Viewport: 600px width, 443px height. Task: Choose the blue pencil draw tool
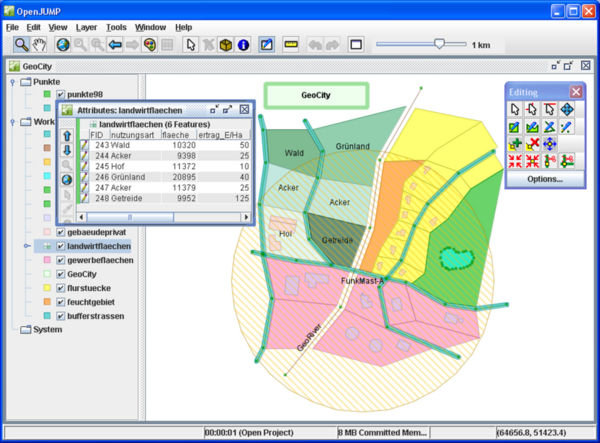point(567,127)
